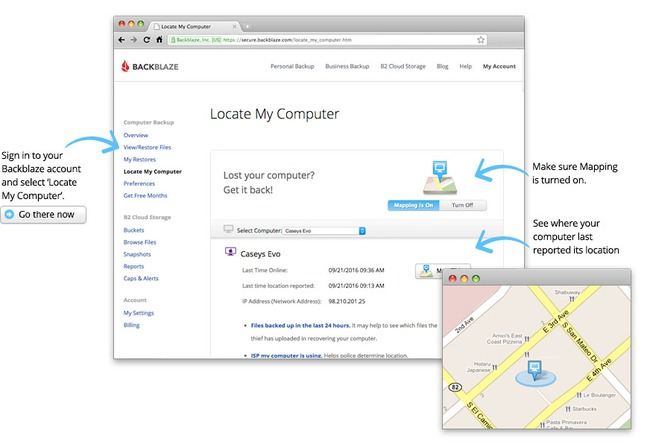Click the browser home icon
The width and height of the screenshot is (650, 445).
coord(159,40)
